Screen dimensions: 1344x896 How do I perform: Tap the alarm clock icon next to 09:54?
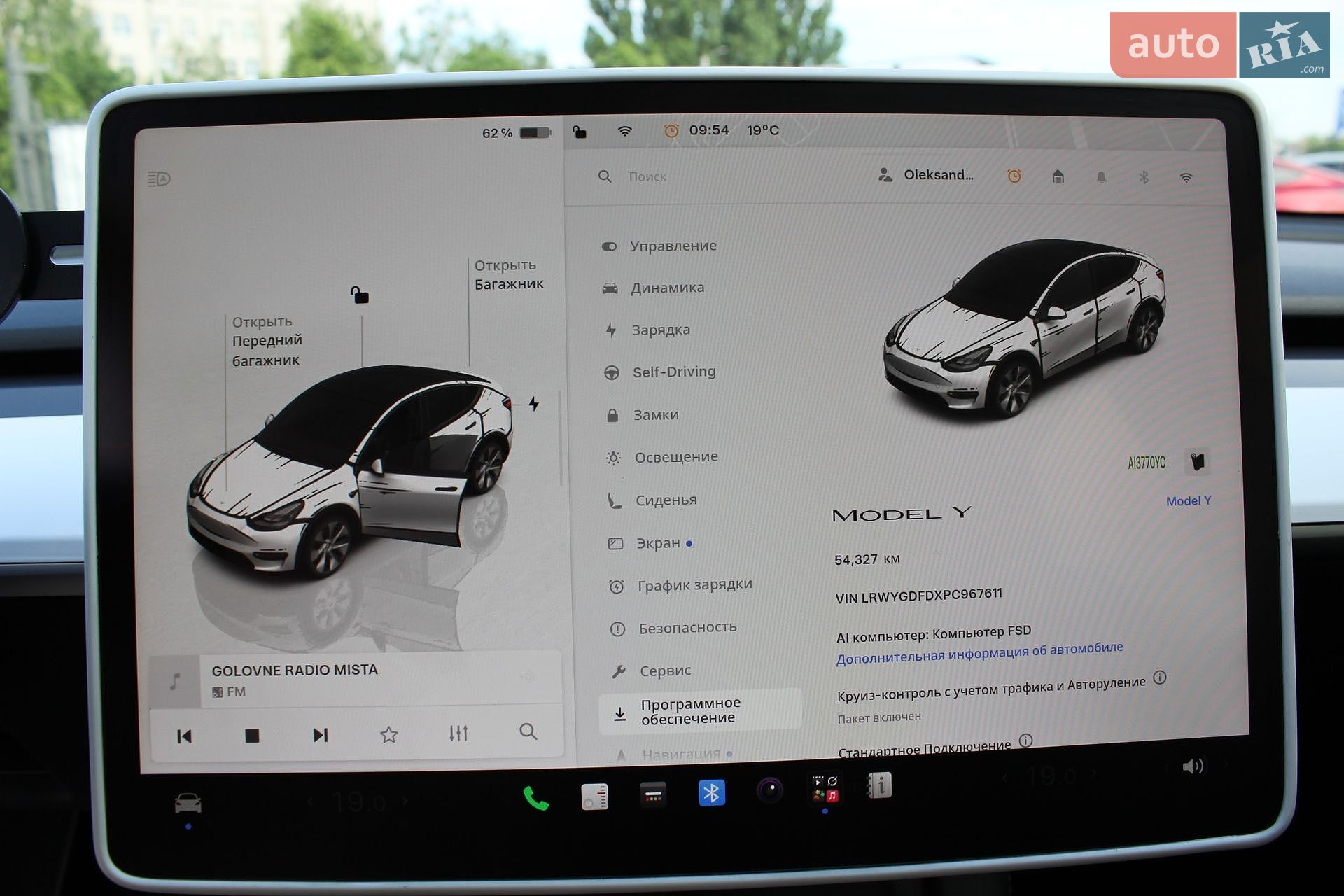tap(671, 130)
